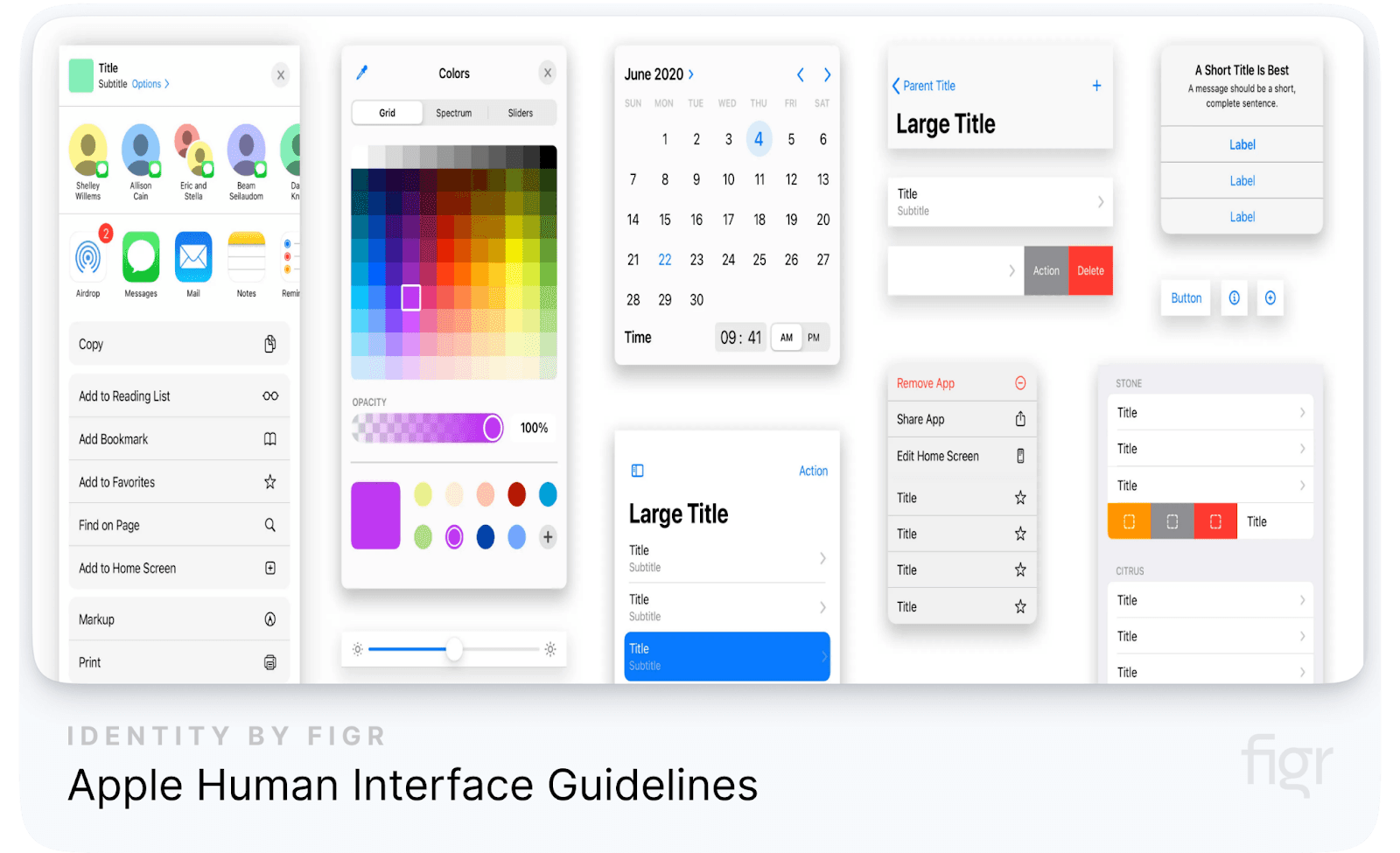The image size is (1400, 853).
Task: Add a new color swatch with plus
Action: (548, 536)
